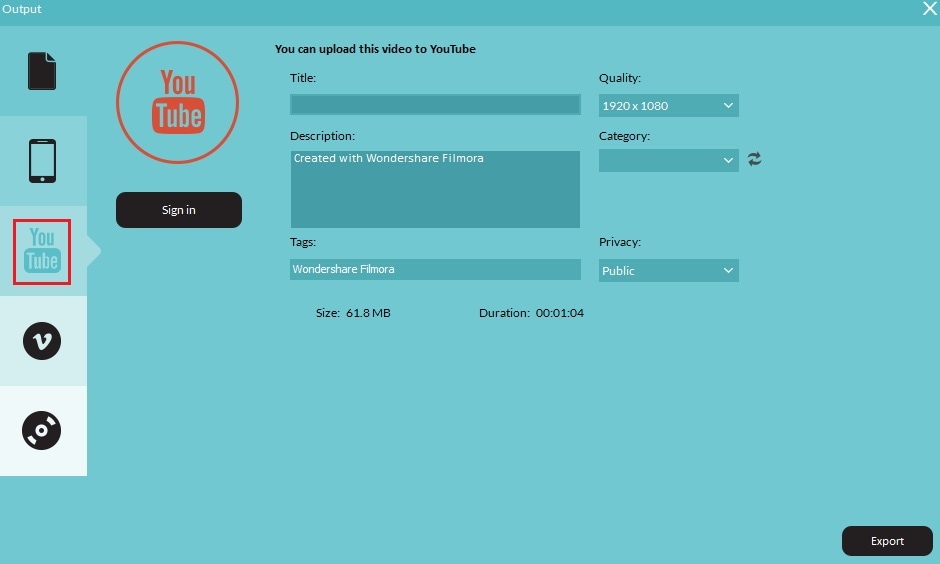Viewport: 940px width, 564px height.
Task: Click the large YouTube logo circle
Action: [177, 102]
